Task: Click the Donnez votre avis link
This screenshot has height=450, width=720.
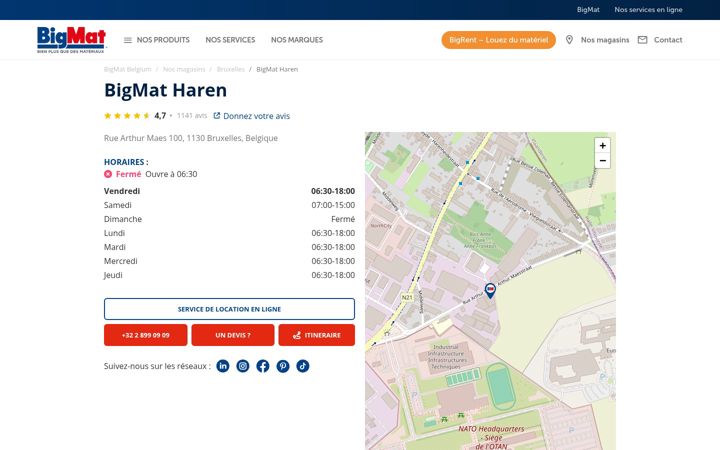Action: pos(256,116)
